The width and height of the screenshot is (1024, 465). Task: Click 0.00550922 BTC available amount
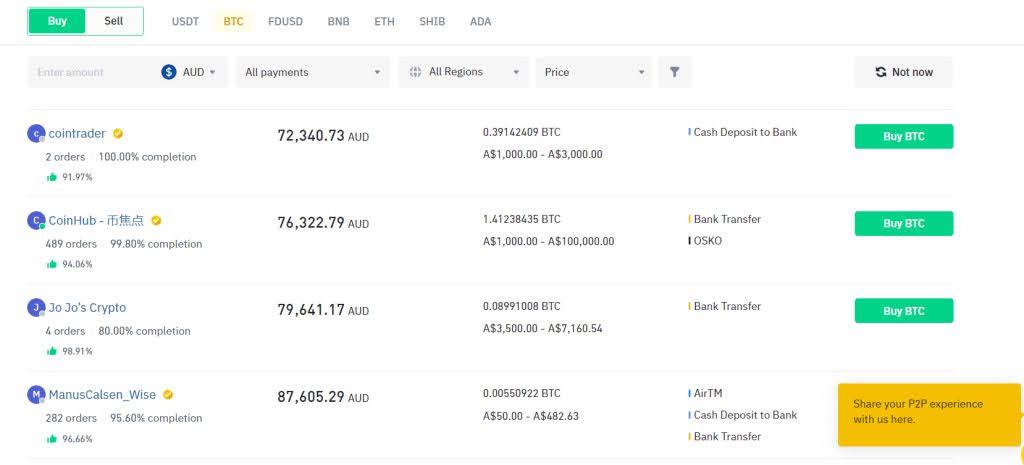pyautogui.click(x=522, y=394)
